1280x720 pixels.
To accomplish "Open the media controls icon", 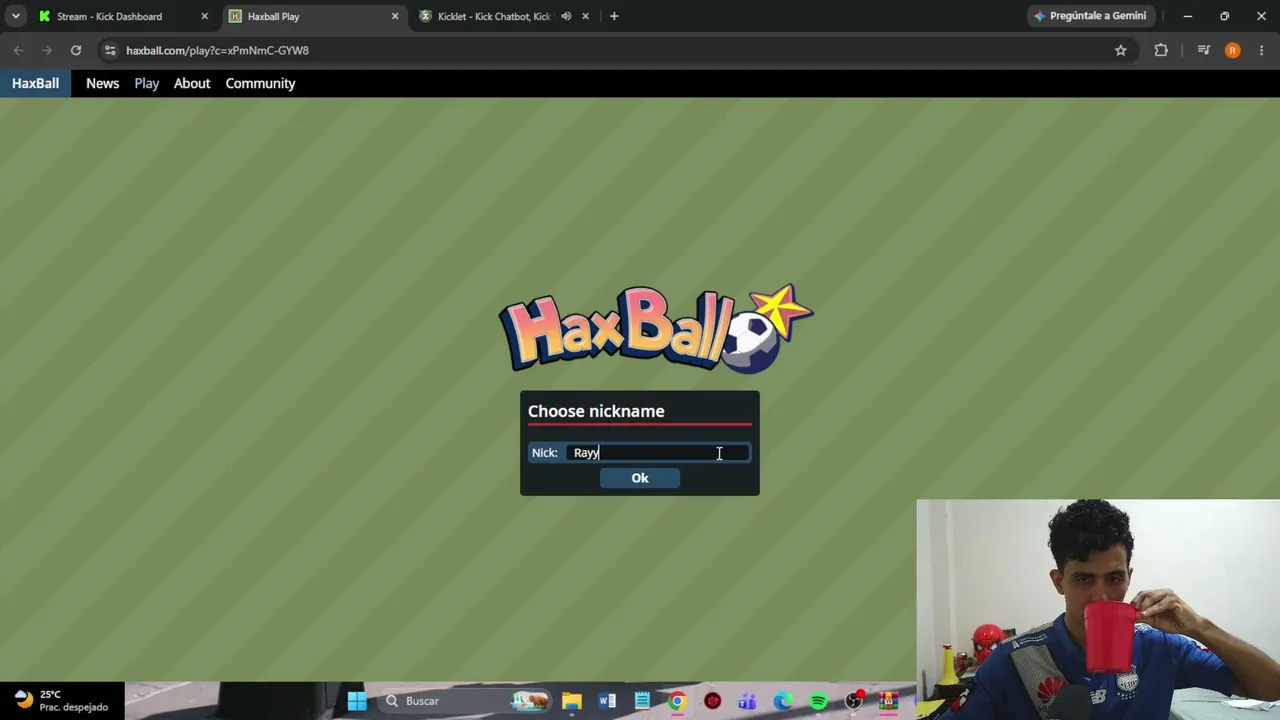I will point(1204,50).
